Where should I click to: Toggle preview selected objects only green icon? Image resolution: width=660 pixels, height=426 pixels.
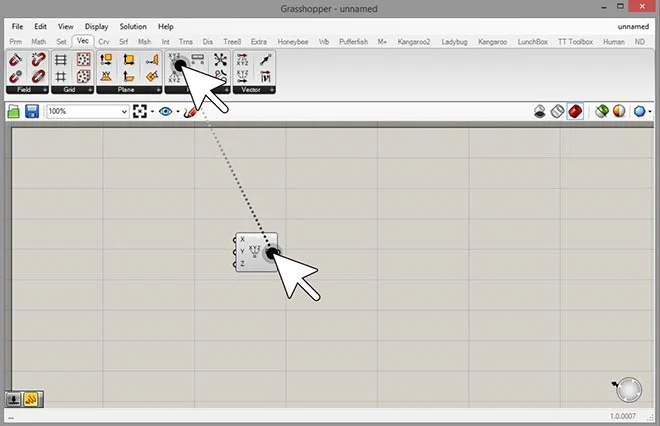pyautogui.click(x=601, y=112)
